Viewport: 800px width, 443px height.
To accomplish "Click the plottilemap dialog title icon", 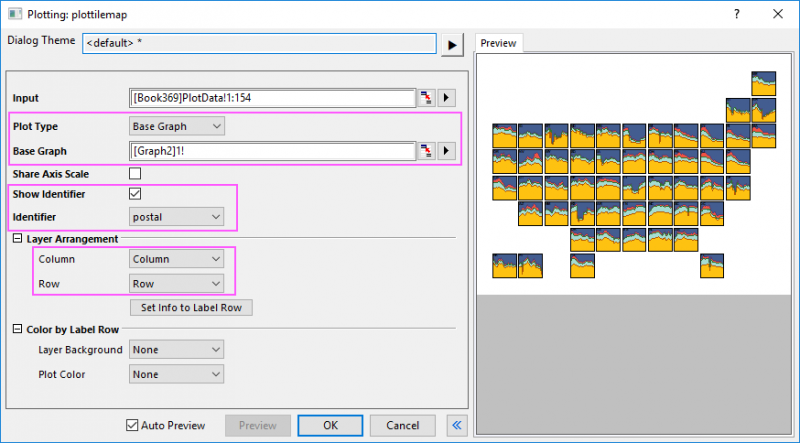I will coord(15,14).
